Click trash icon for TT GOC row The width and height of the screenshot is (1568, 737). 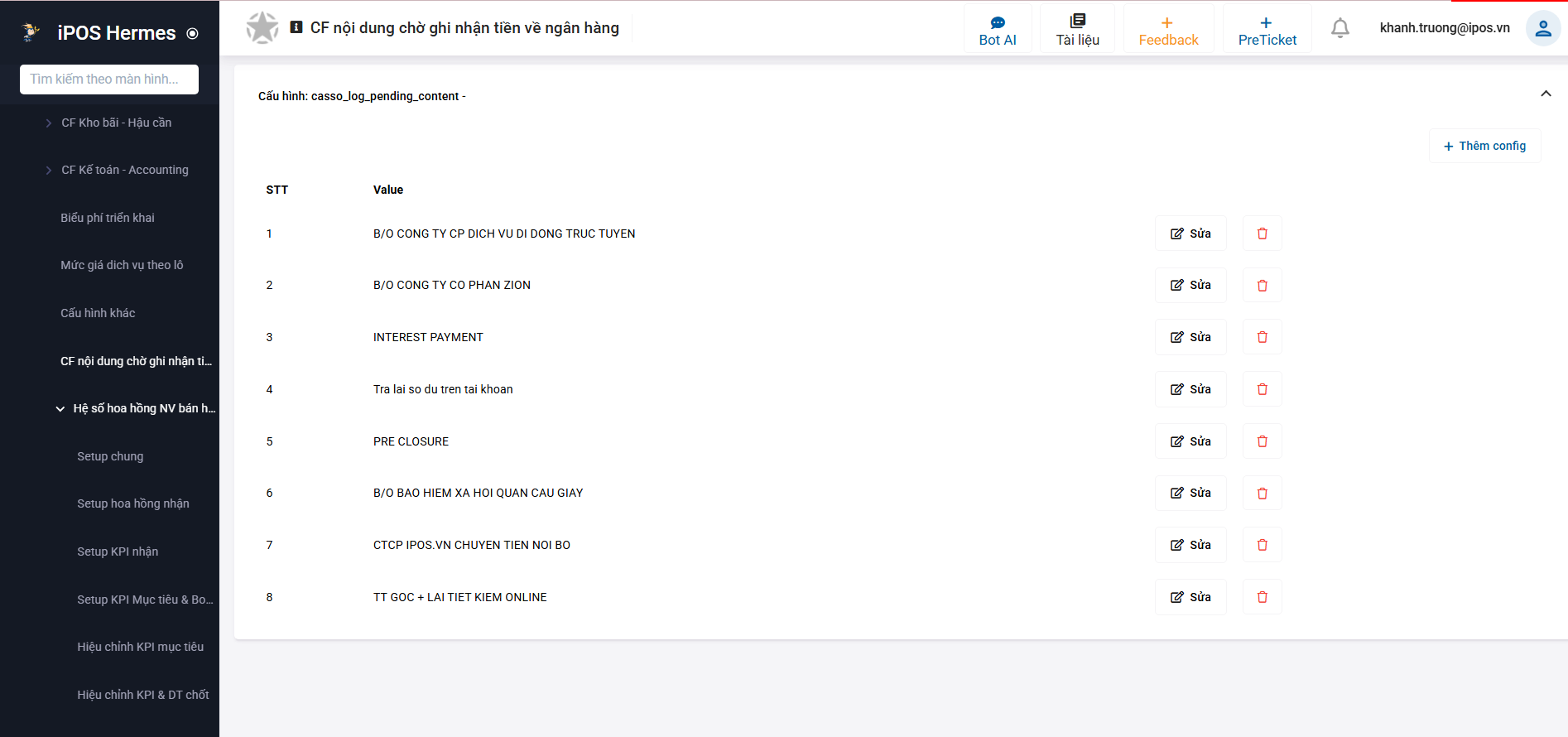[1262, 597]
